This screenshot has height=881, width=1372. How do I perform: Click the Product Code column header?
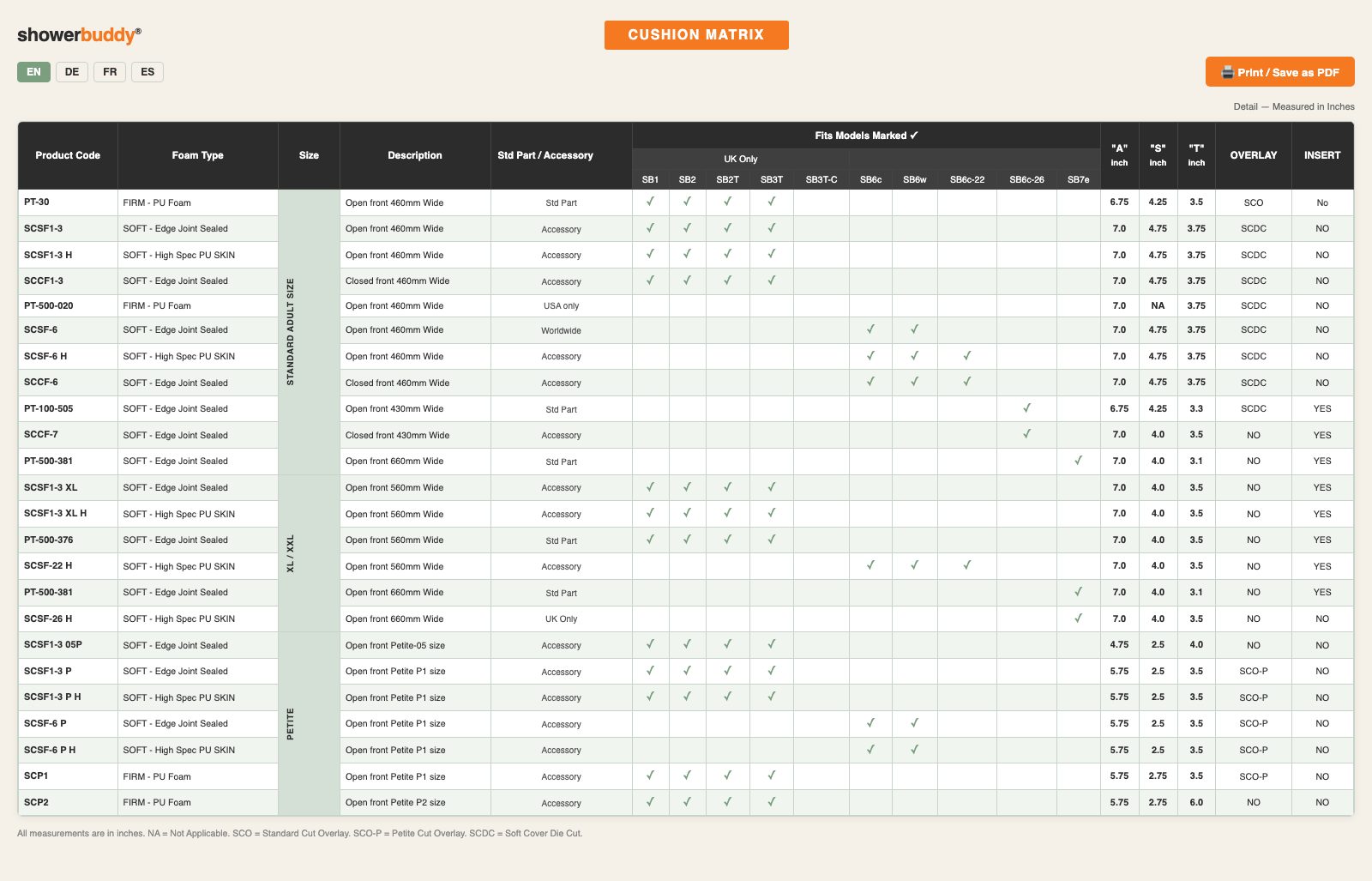68,155
